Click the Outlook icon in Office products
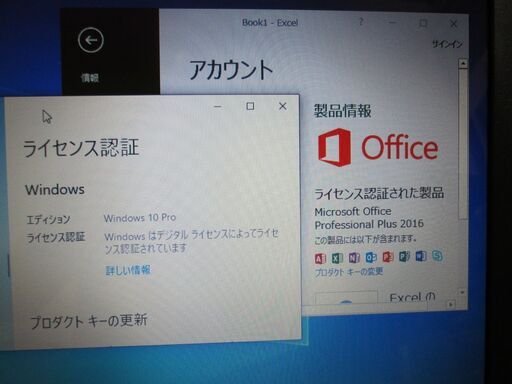 (x=371, y=257)
